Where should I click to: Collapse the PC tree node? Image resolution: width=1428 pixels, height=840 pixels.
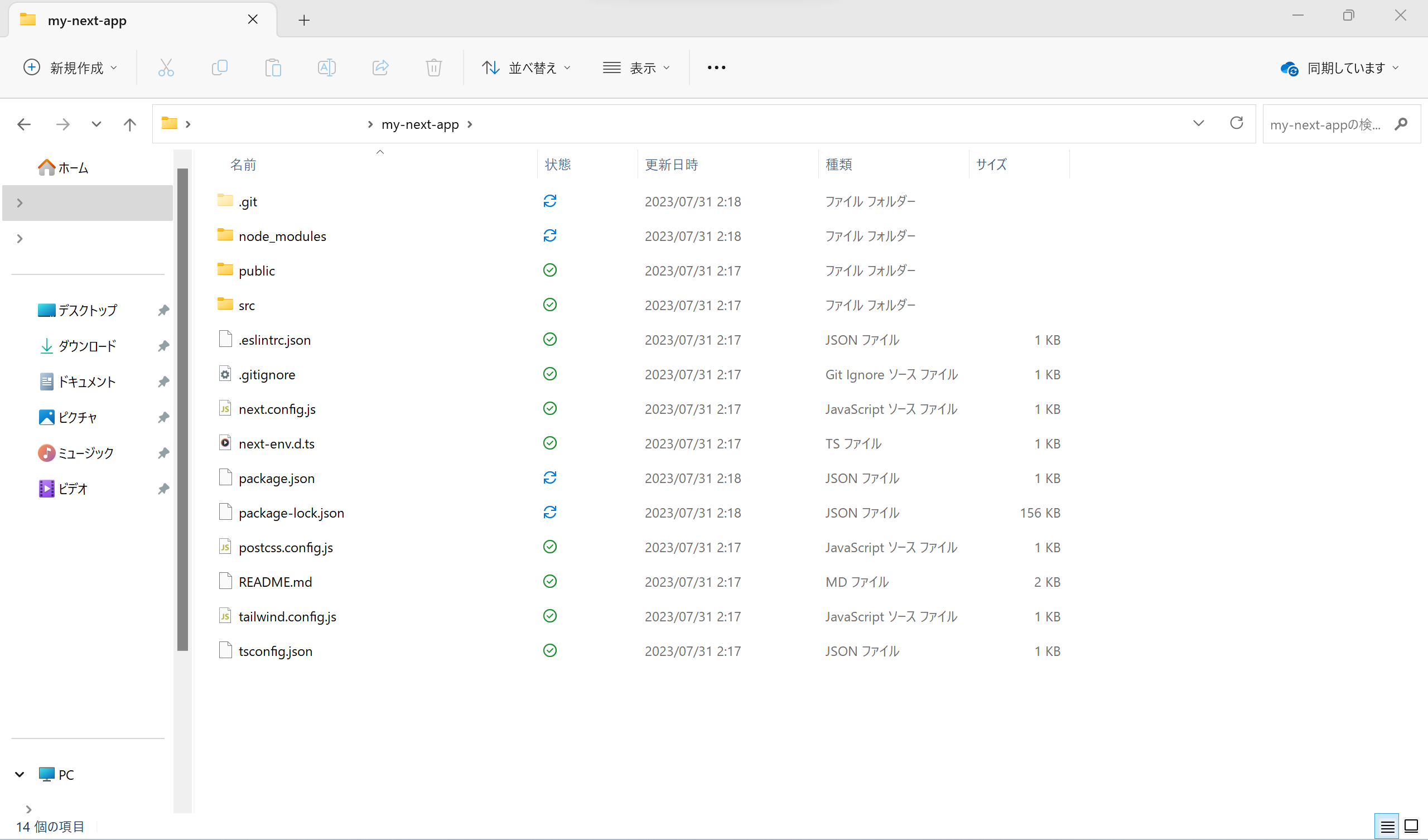point(20,774)
